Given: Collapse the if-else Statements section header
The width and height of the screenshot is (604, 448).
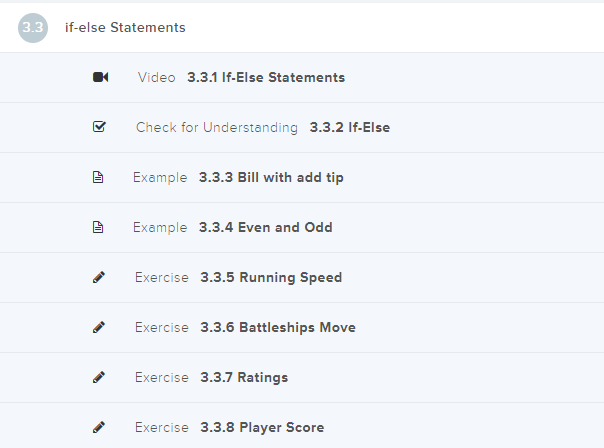Looking at the screenshot, I should (x=132, y=28).
